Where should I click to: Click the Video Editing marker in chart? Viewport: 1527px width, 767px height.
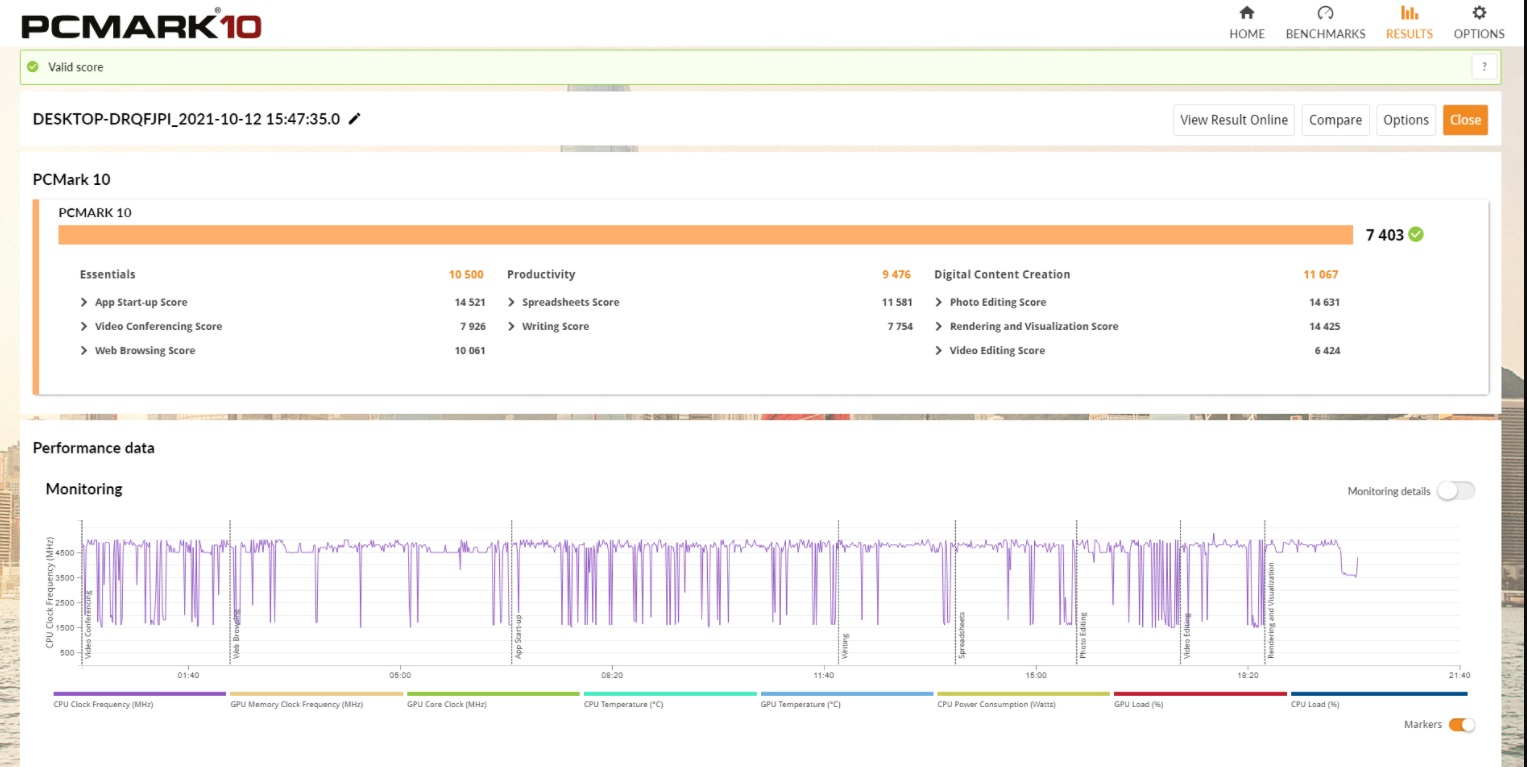click(1187, 635)
